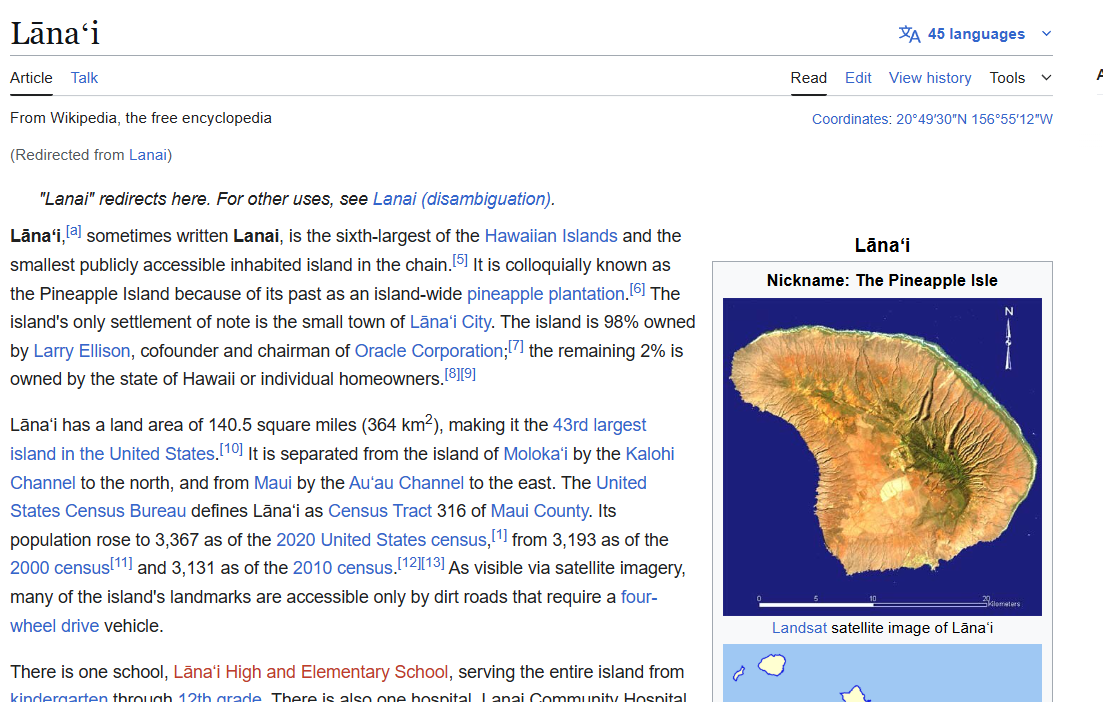Go to the Maui article link
This screenshot has height=702, width=1103.
click(272, 483)
